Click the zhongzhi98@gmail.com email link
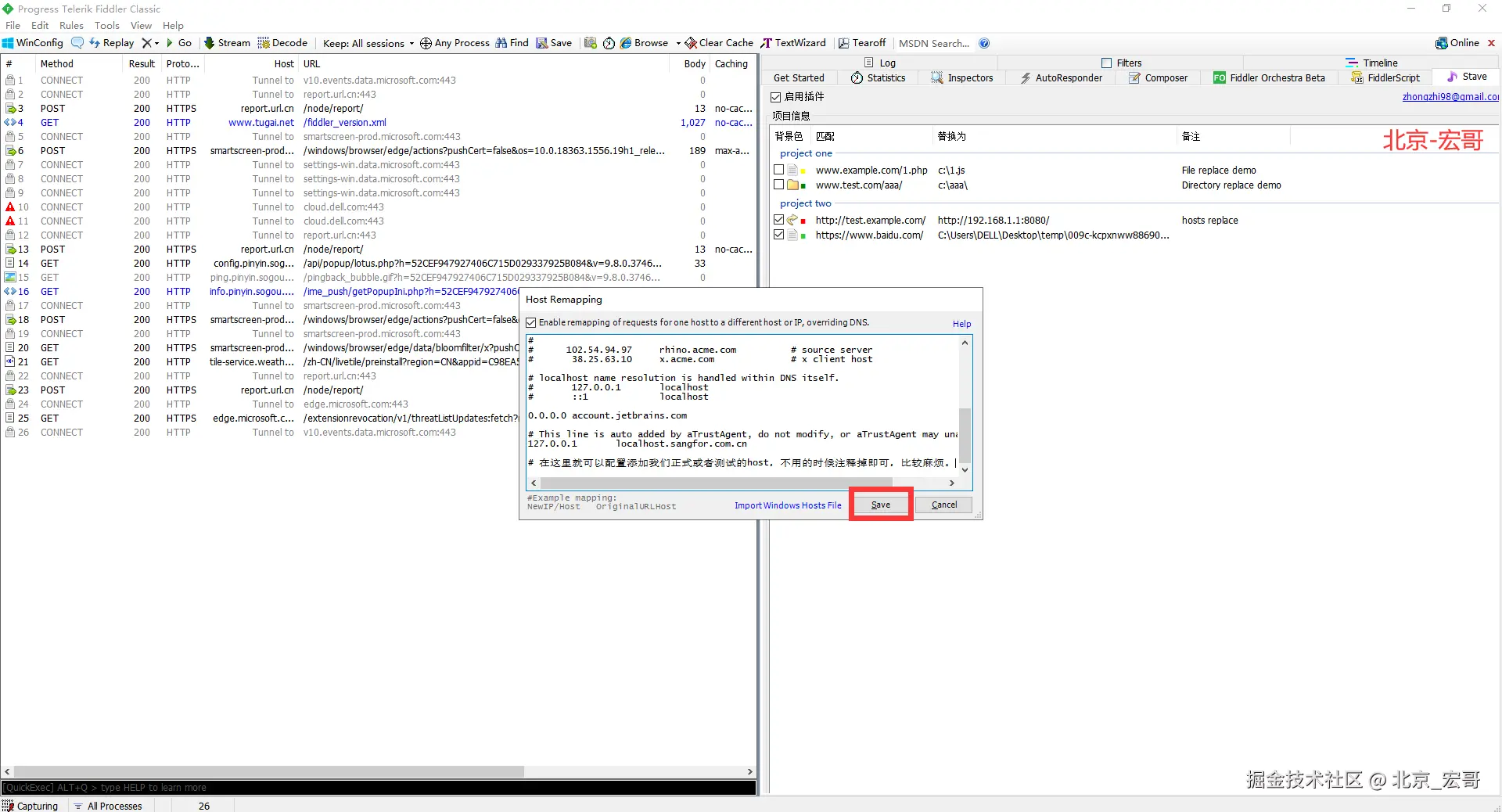Viewport: 1502px width, 812px height. tap(1450, 97)
